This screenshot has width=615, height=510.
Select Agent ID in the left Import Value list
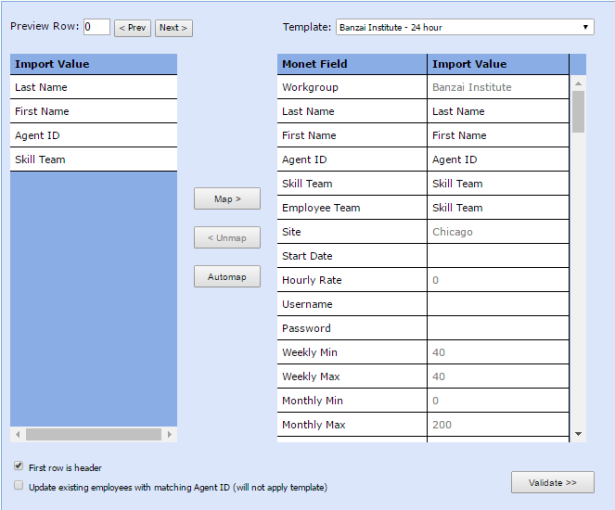point(93,135)
